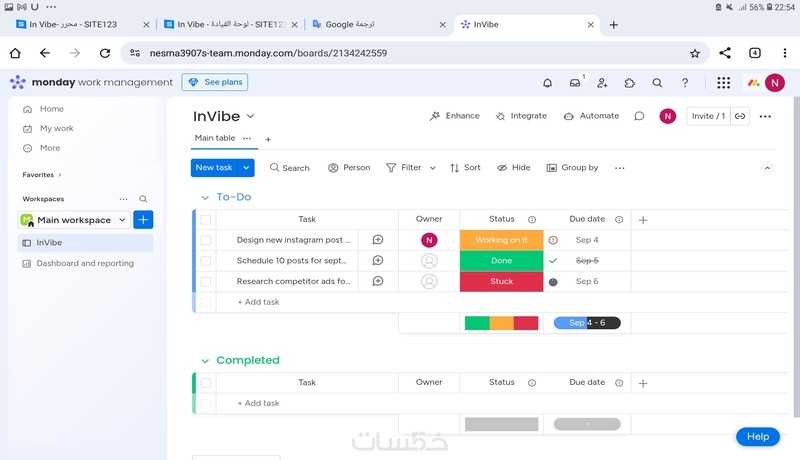Go to Home in sidebar

point(43,109)
